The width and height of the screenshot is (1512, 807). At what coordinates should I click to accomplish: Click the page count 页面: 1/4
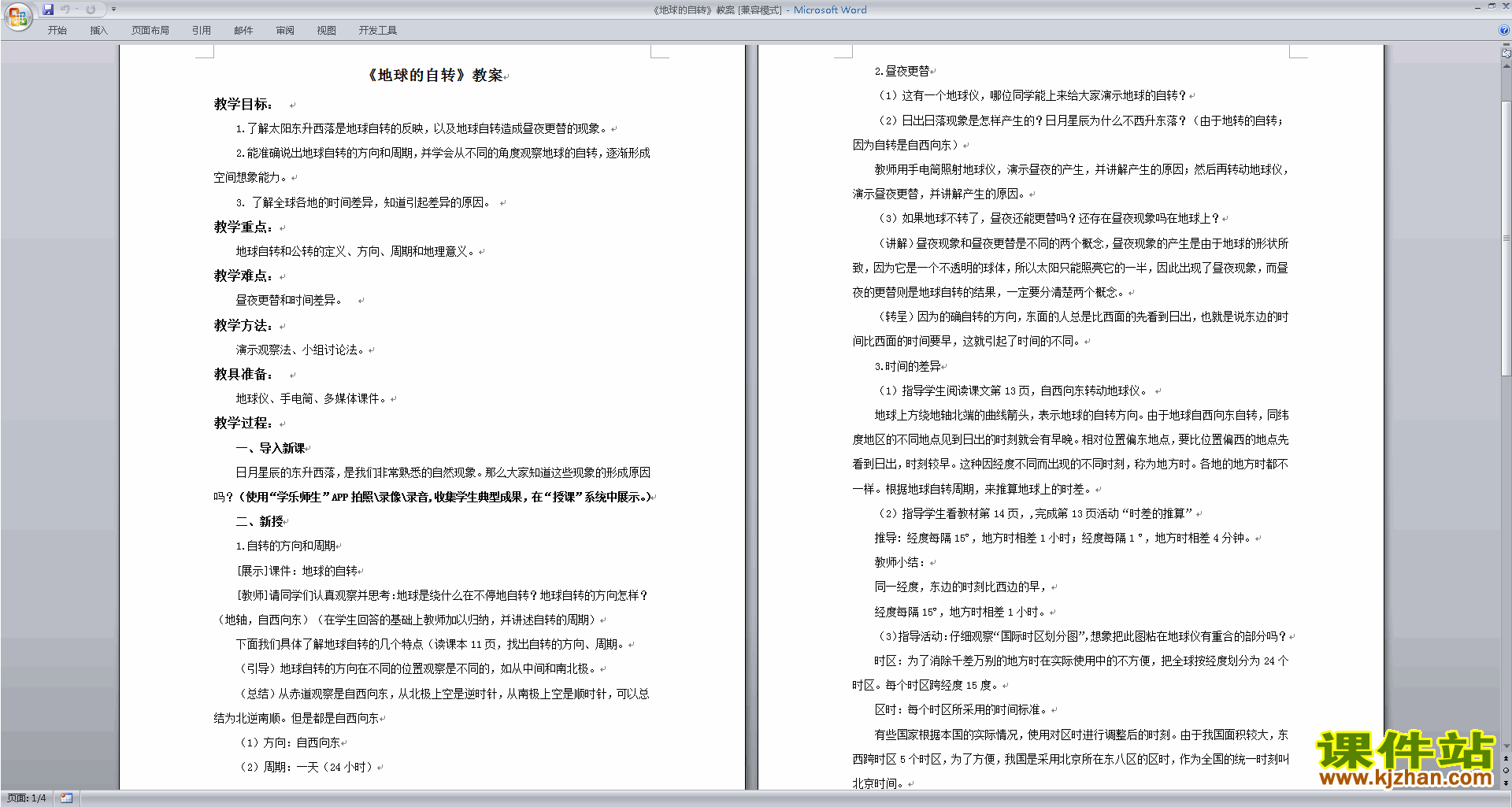(27, 798)
